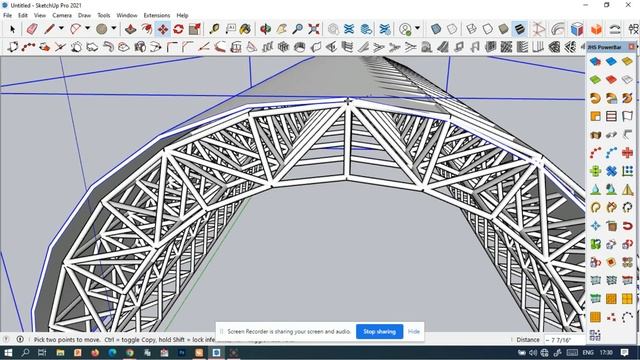Screen dimensions: 640x360
Task: Click the ENG language indicator
Action: (588, 353)
